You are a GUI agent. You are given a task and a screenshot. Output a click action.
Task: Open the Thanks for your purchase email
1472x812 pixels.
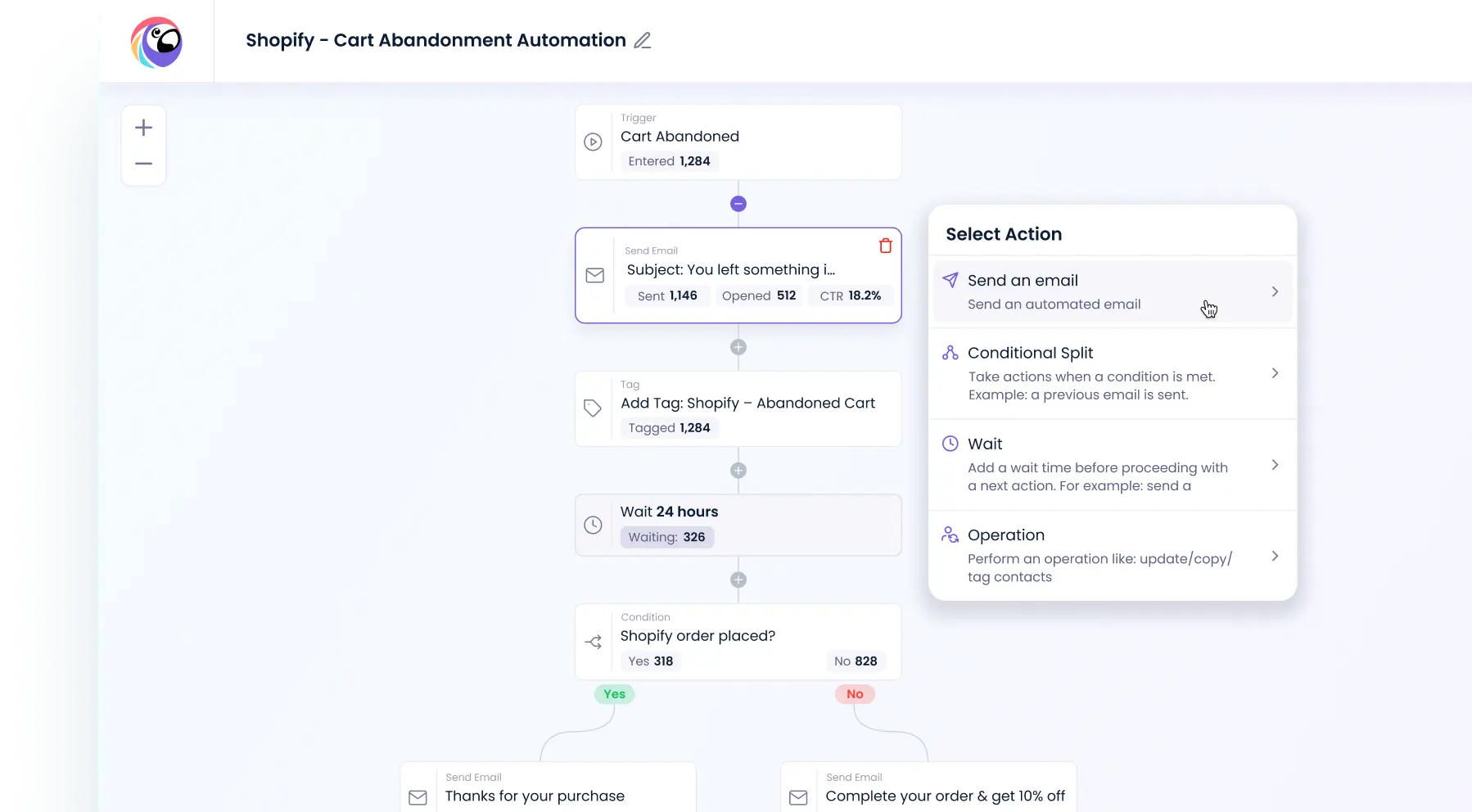tap(548, 787)
